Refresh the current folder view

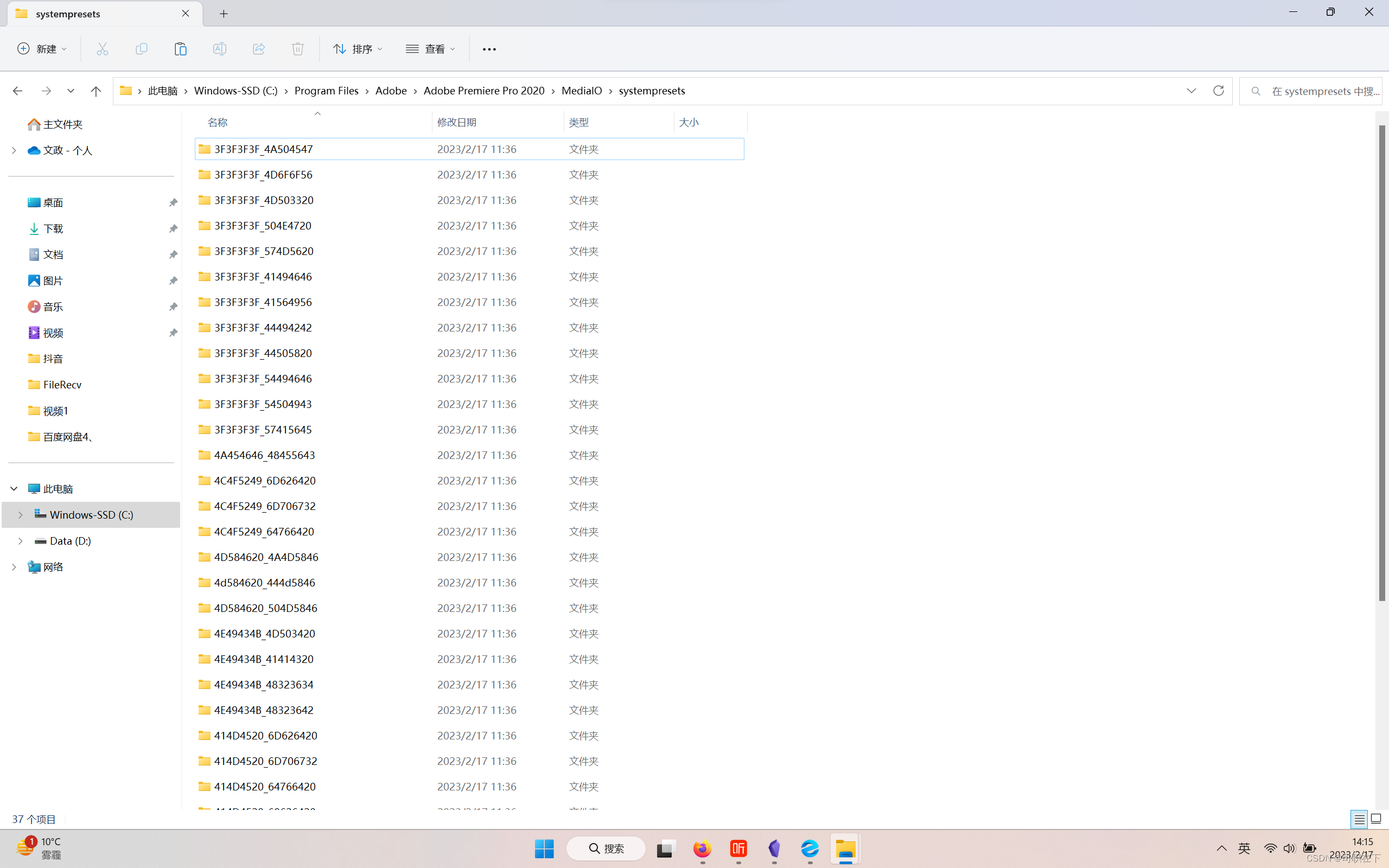[1218, 91]
